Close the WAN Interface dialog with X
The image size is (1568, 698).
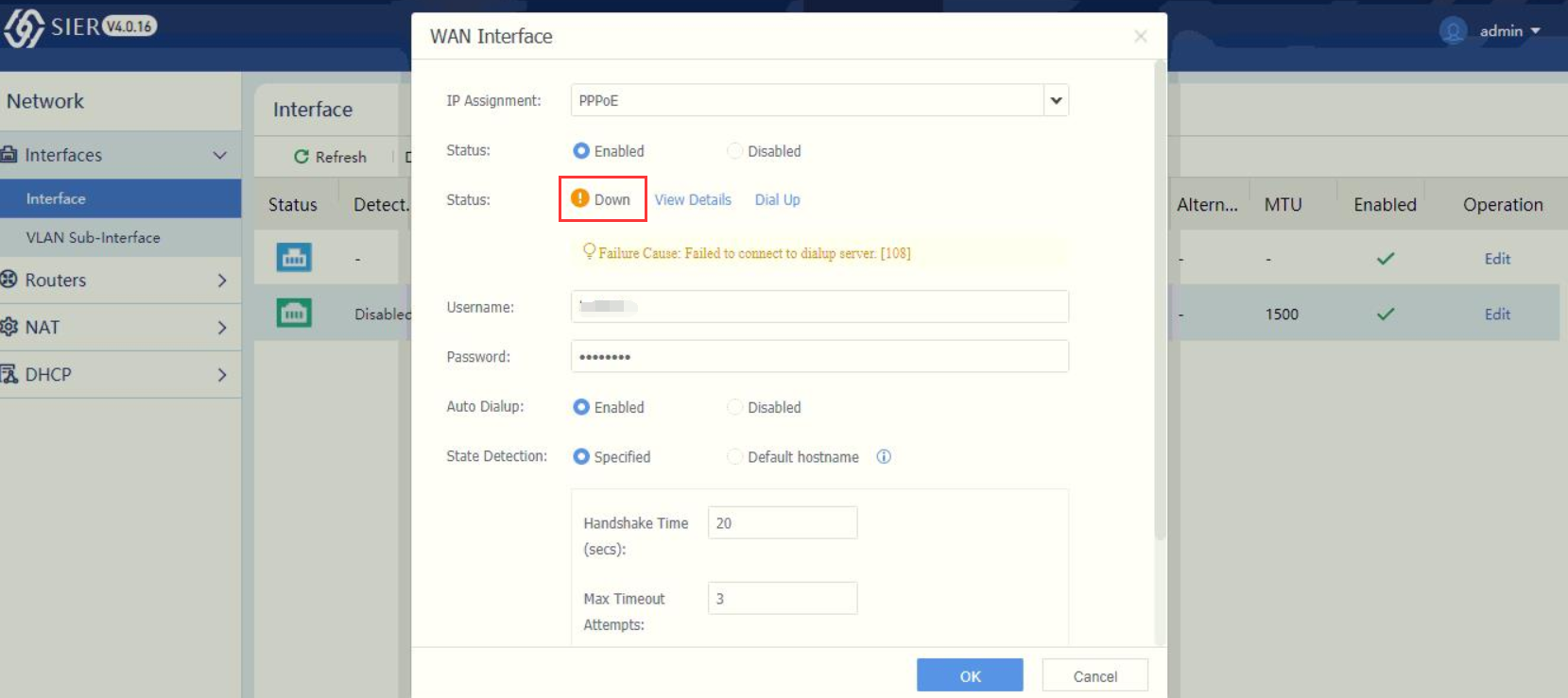coord(1141,36)
